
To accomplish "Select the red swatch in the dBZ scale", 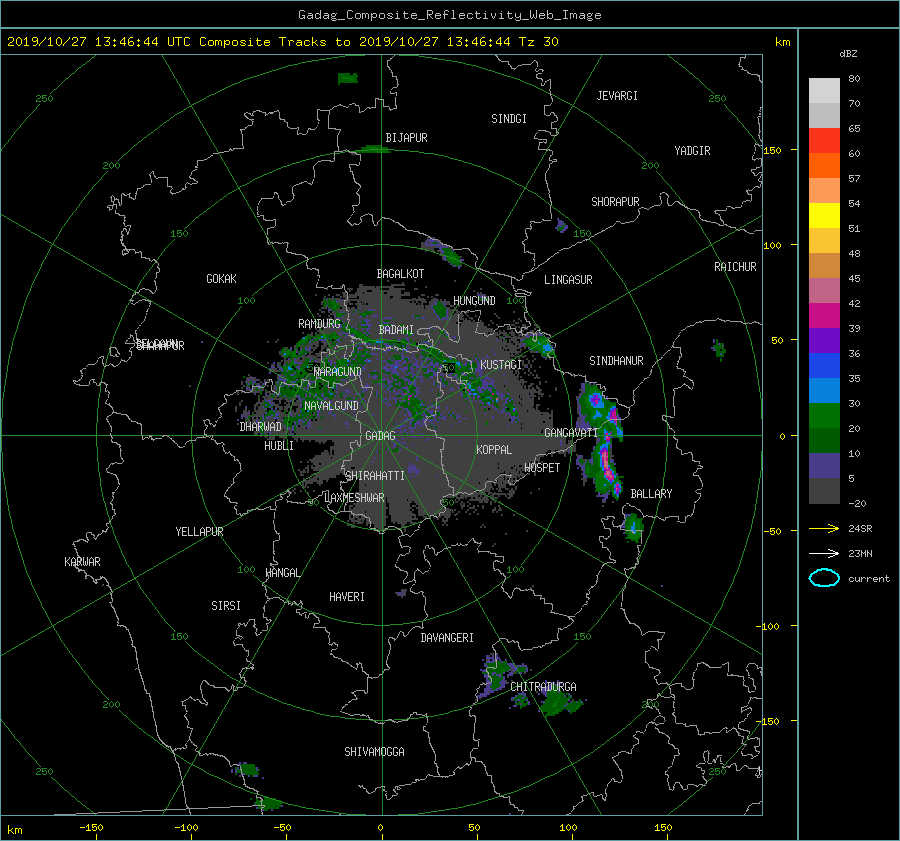I will pyautogui.click(x=824, y=140).
